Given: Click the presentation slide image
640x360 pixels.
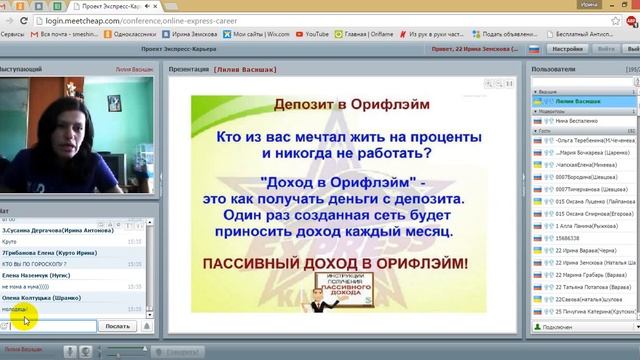Looking at the screenshot, I should (339, 204).
